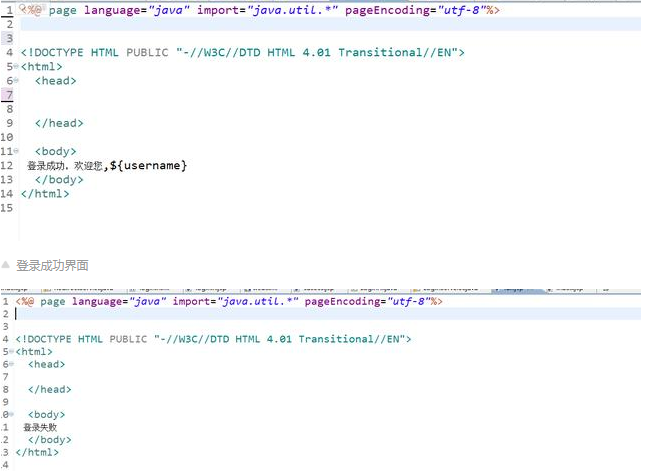This screenshot has width=647, height=471.
Task: Place cursor on highlighted line 3 of top editor
Action: (300, 38)
